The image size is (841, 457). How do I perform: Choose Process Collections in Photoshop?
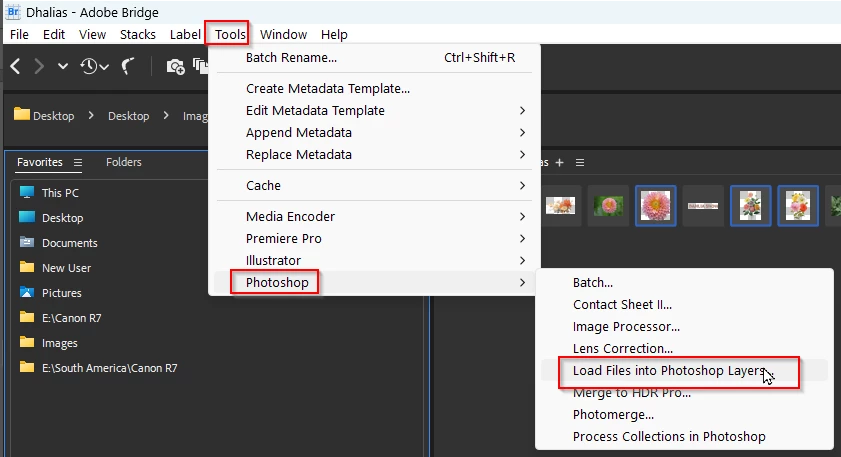click(684, 437)
